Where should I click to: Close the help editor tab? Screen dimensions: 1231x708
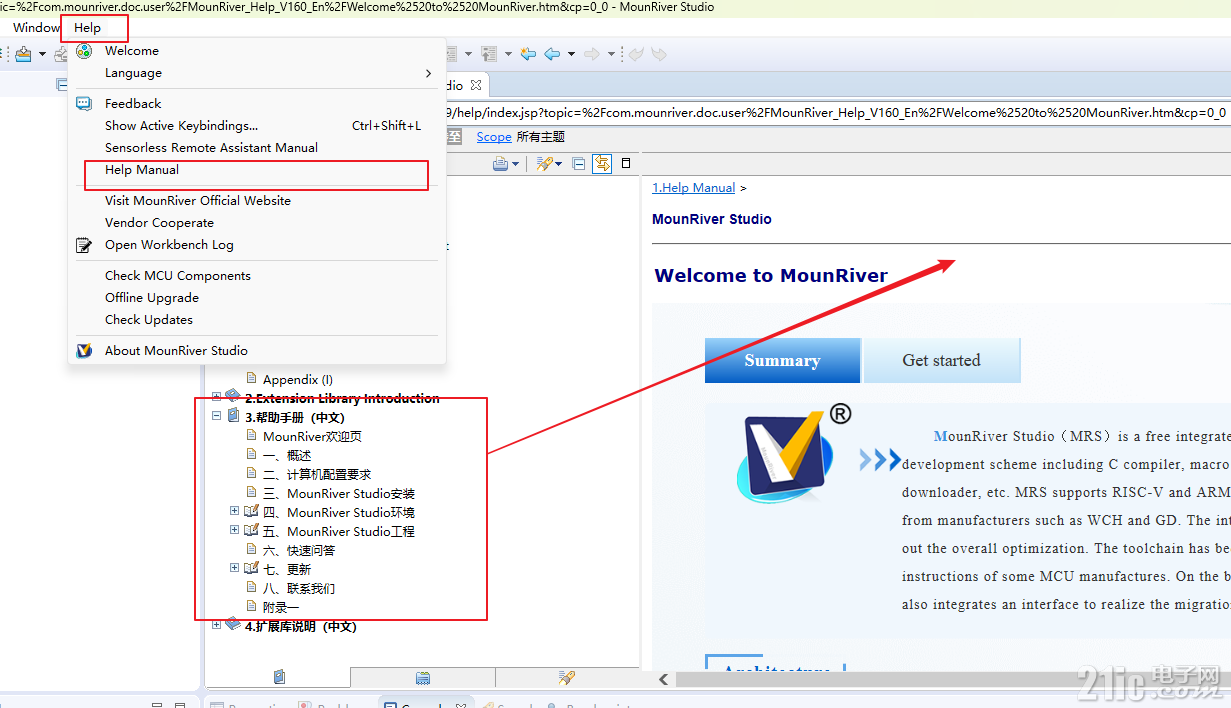click(476, 85)
